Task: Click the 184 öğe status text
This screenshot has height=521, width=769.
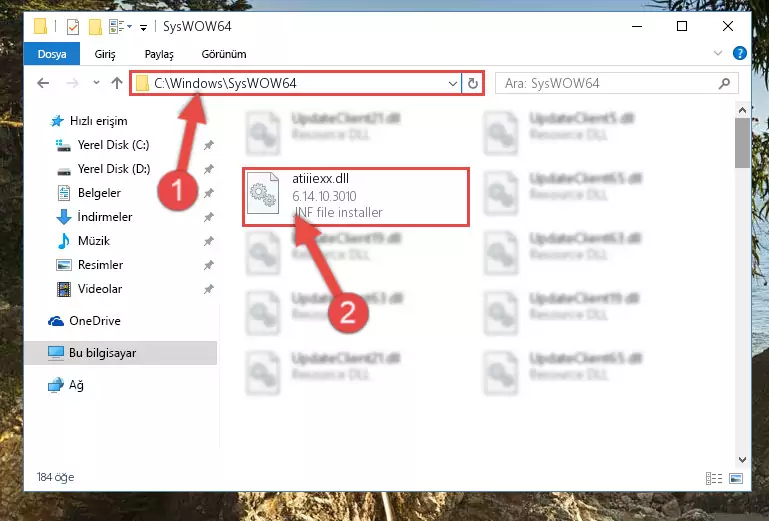Action: (55, 477)
